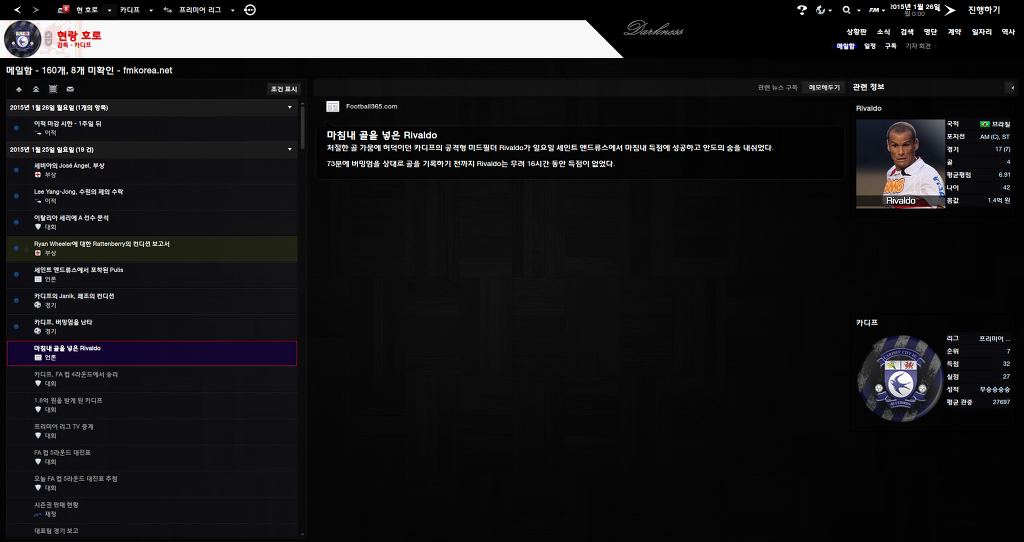Switch to the 구독 tab
Image resolution: width=1024 pixels, height=542 pixels.
point(890,46)
